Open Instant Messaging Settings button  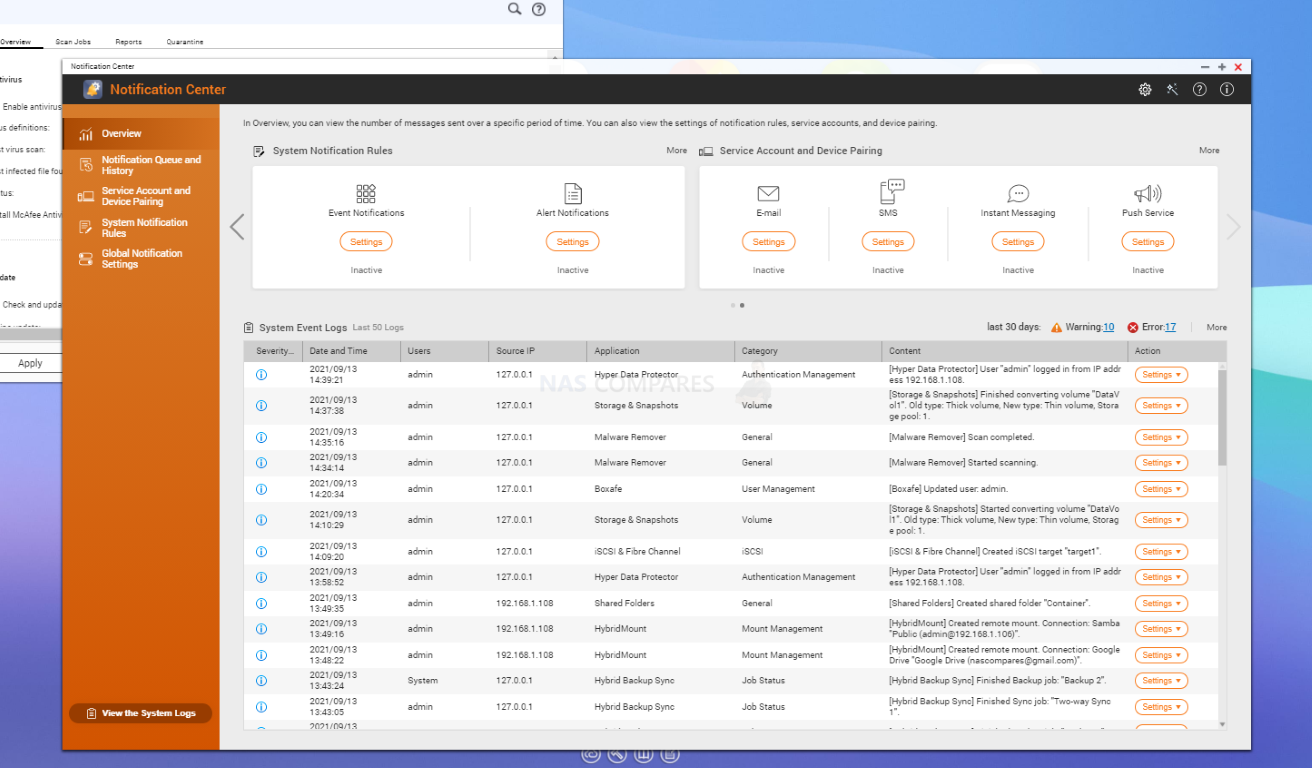click(x=1018, y=242)
